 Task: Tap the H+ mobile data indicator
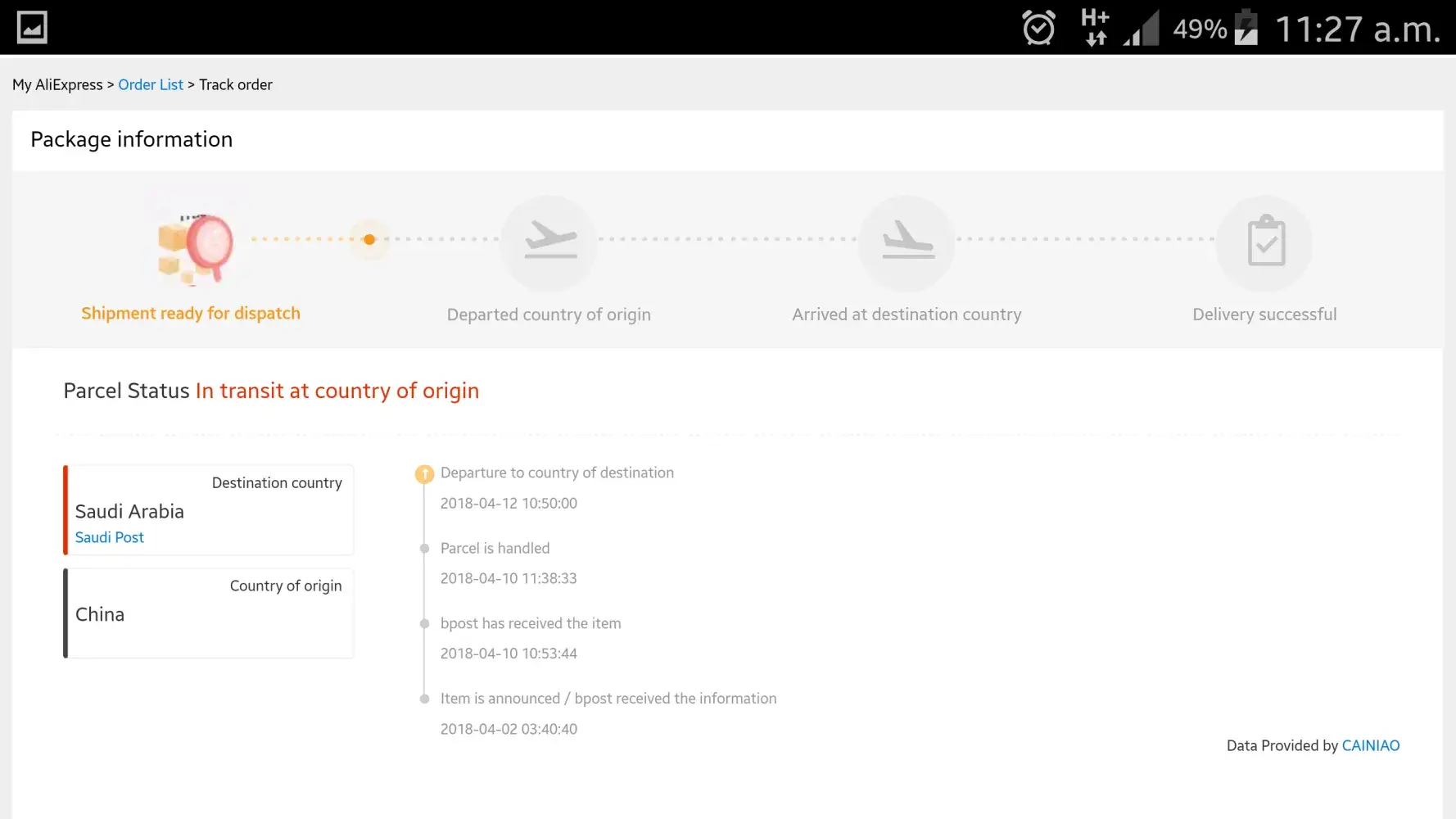[x=1095, y=27]
